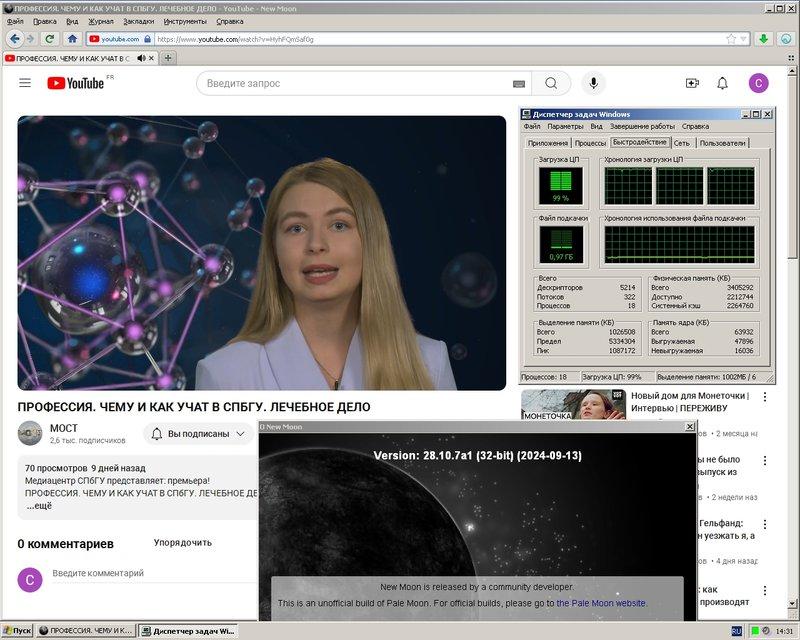Click the Pale Moon website link

coord(602,603)
